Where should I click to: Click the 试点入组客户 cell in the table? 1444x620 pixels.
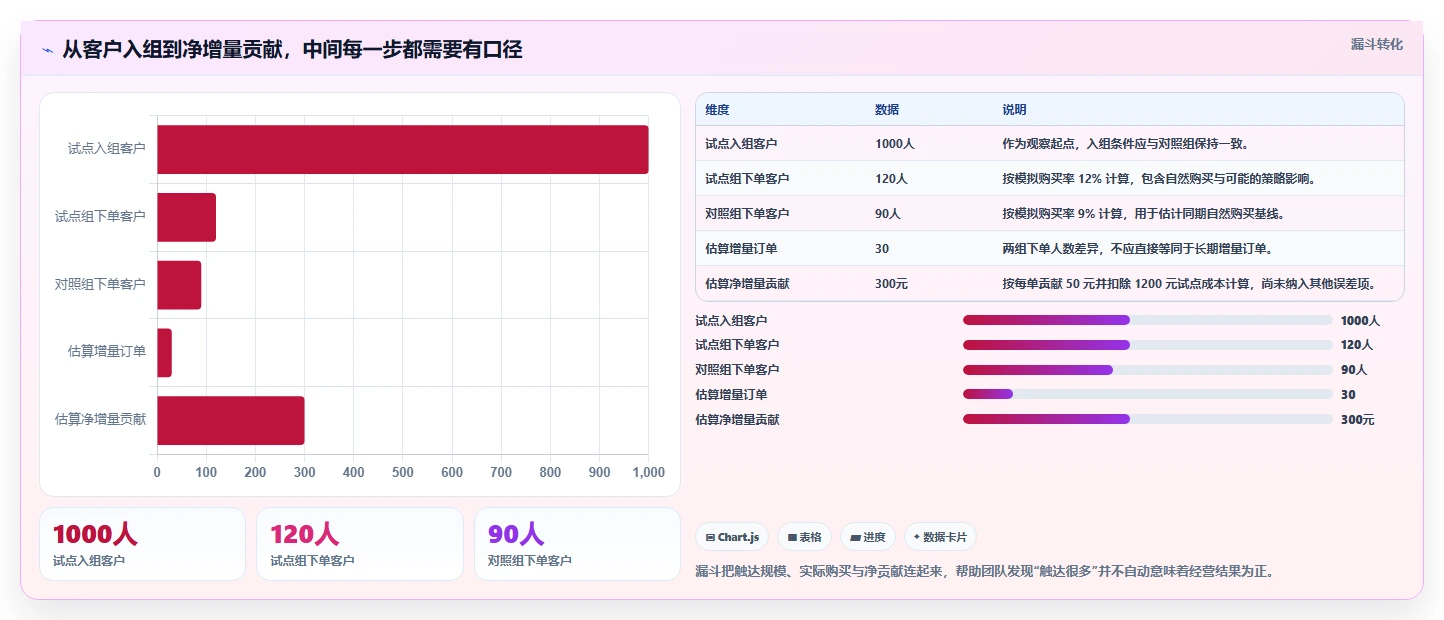(741, 144)
